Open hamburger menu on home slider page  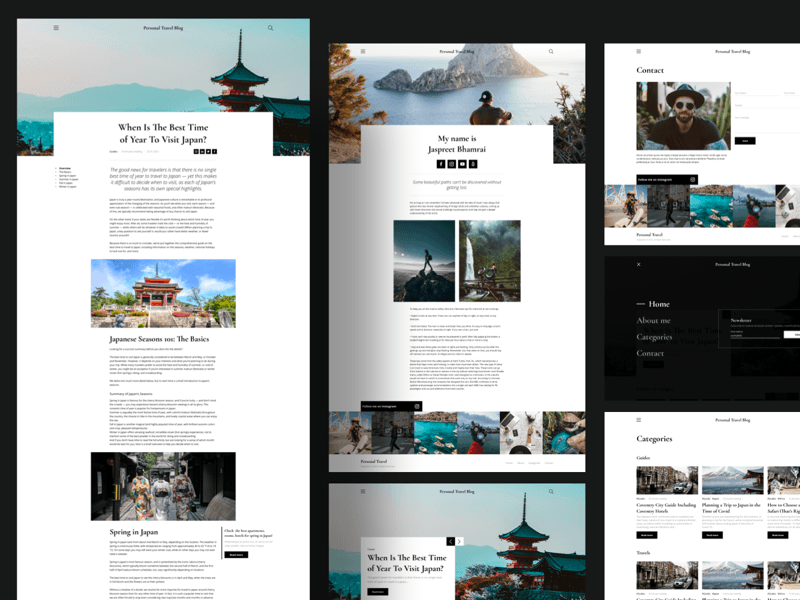click(x=363, y=491)
